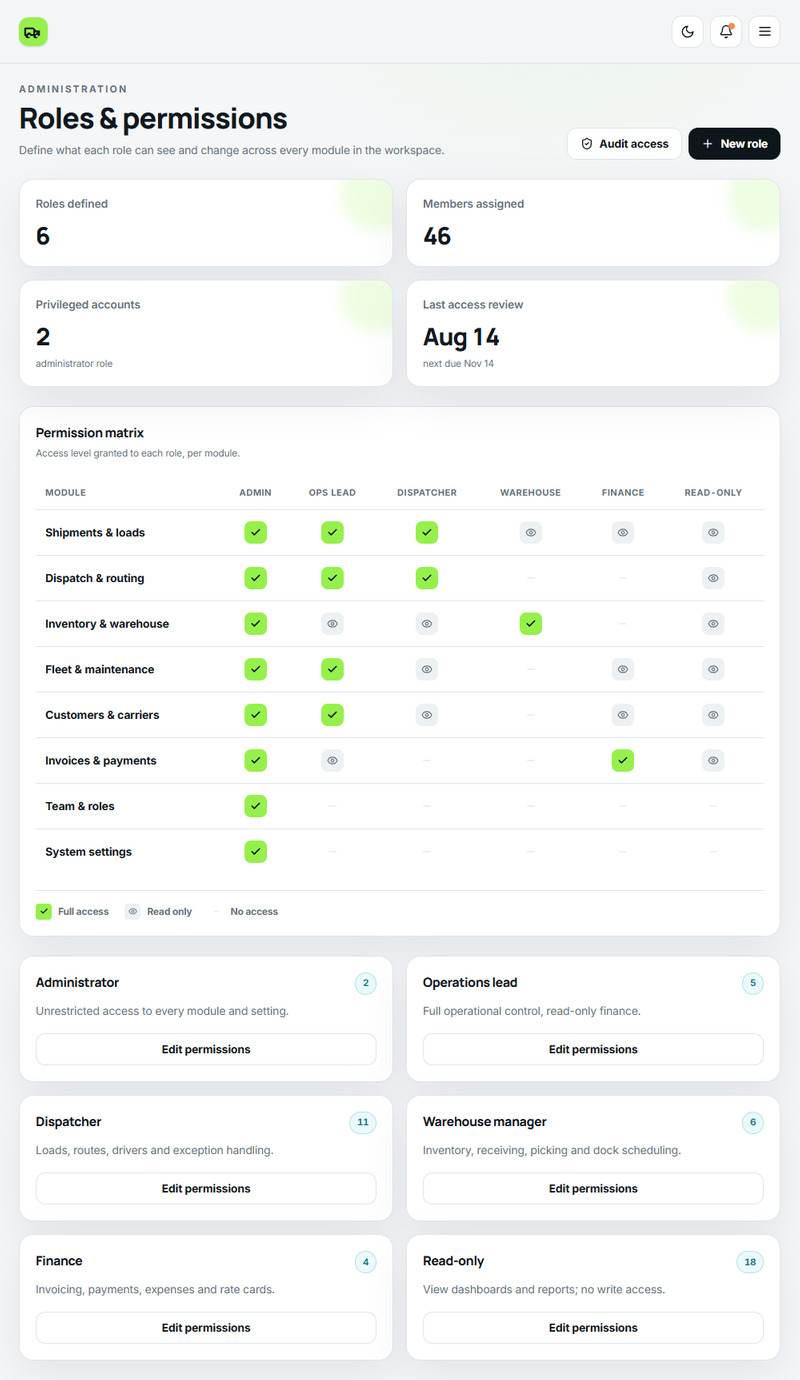Edit permissions for Warehouse manager role
Screen dimensions: 800x1380
[x=593, y=1189]
